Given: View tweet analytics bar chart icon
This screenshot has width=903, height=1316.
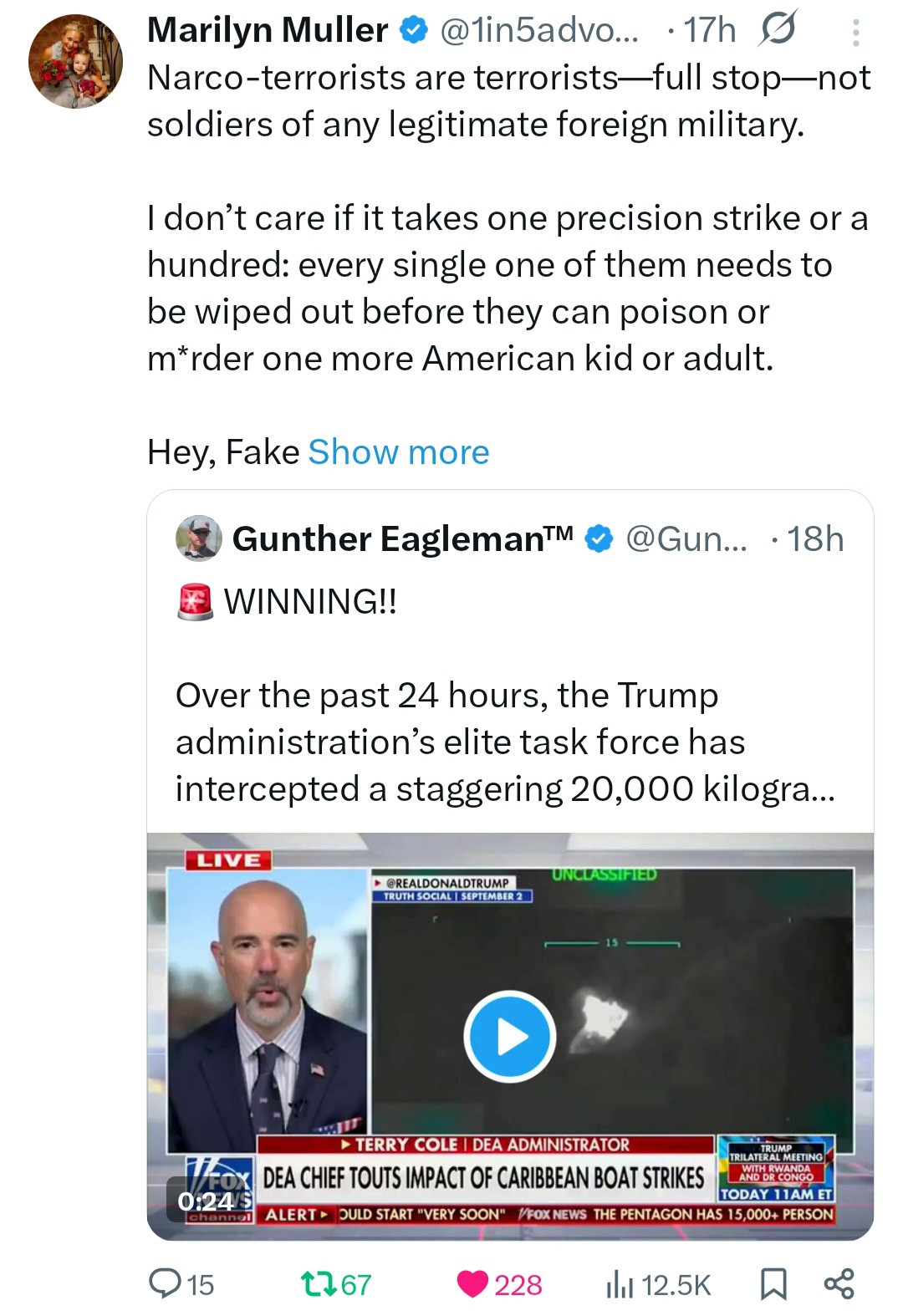Looking at the screenshot, I should (x=620, y=1283).
